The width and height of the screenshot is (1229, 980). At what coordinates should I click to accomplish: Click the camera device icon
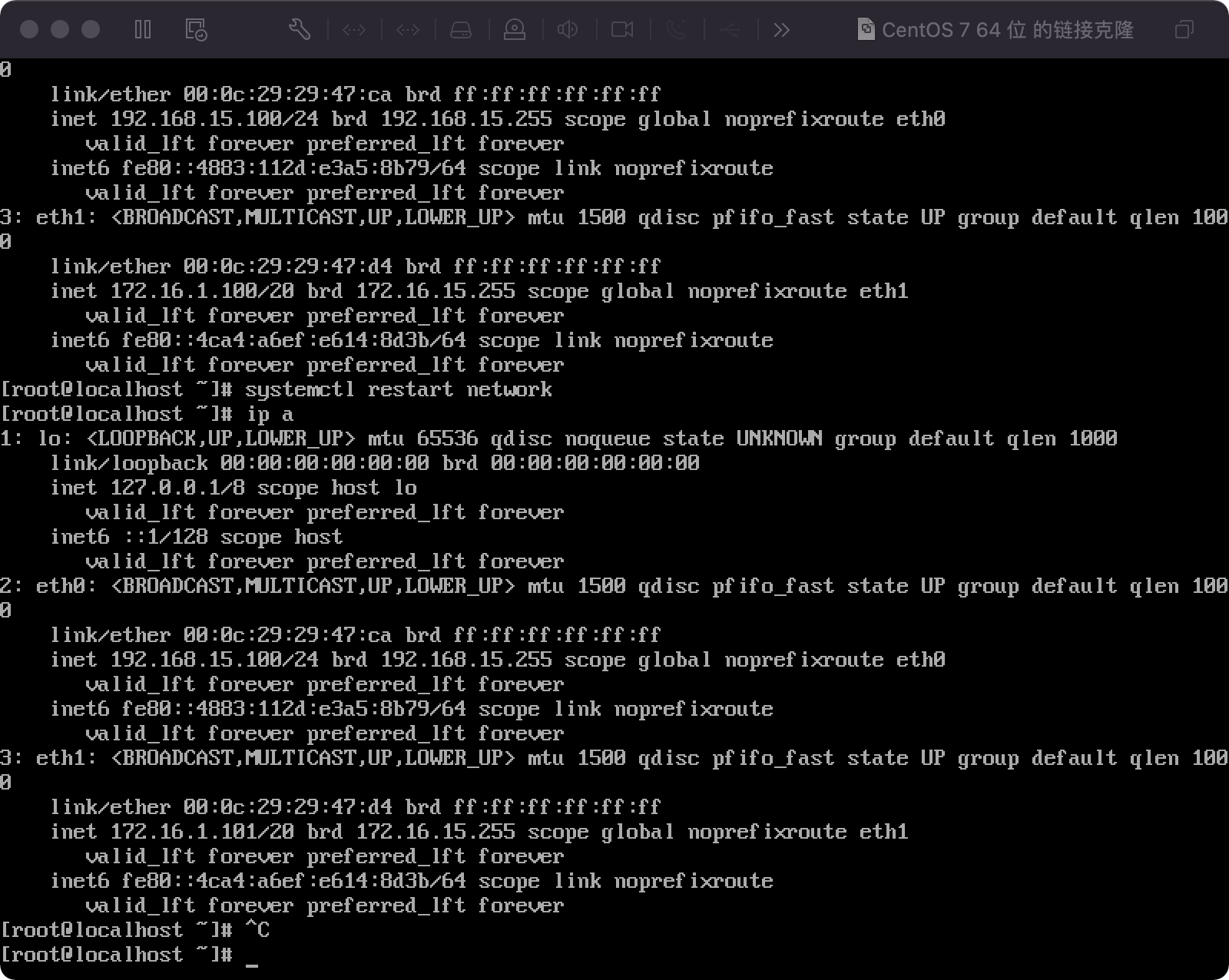622,30
